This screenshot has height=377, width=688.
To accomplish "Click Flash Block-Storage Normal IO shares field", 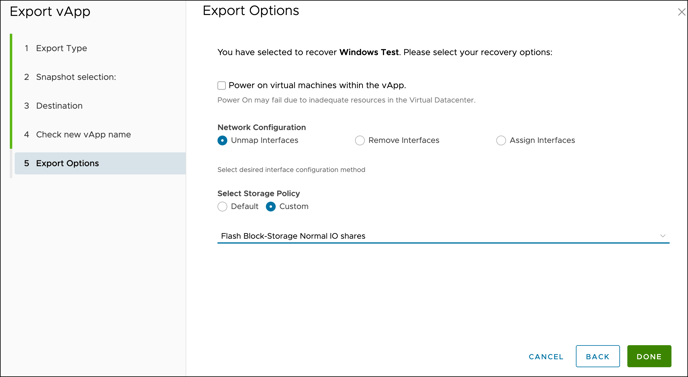I will click(443, 236).
